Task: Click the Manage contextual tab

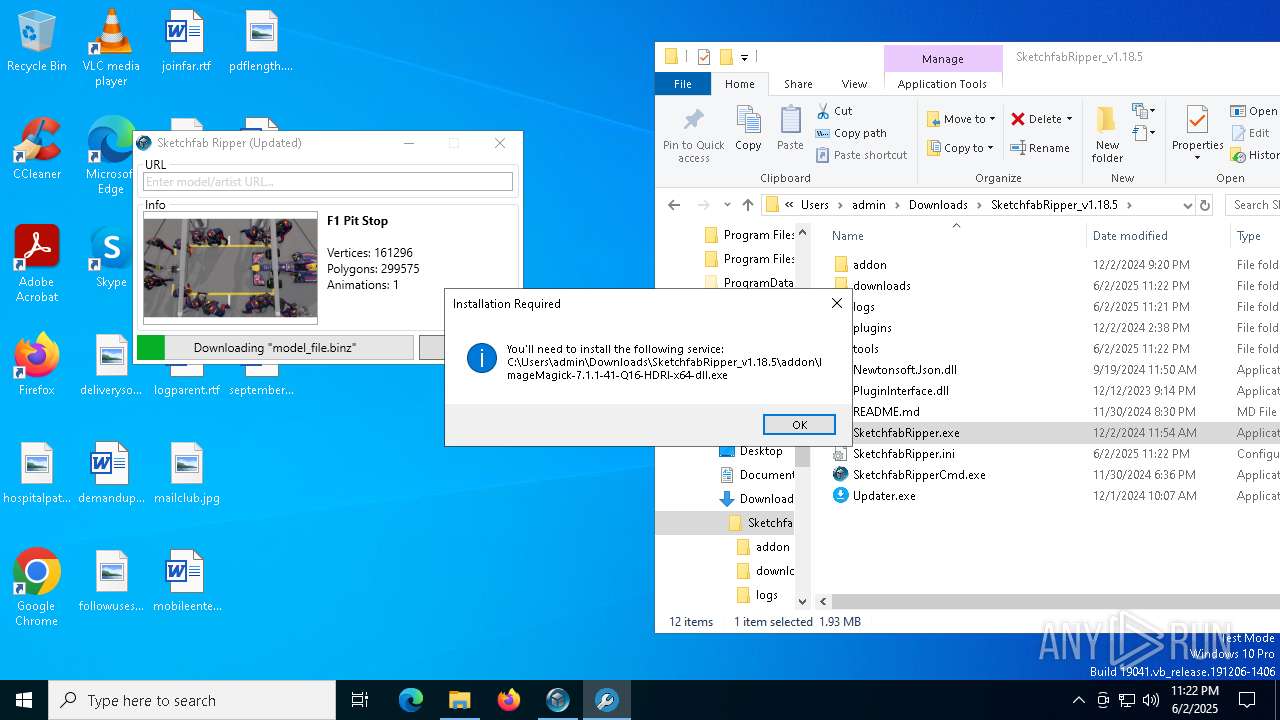Action: click(943, 59)
